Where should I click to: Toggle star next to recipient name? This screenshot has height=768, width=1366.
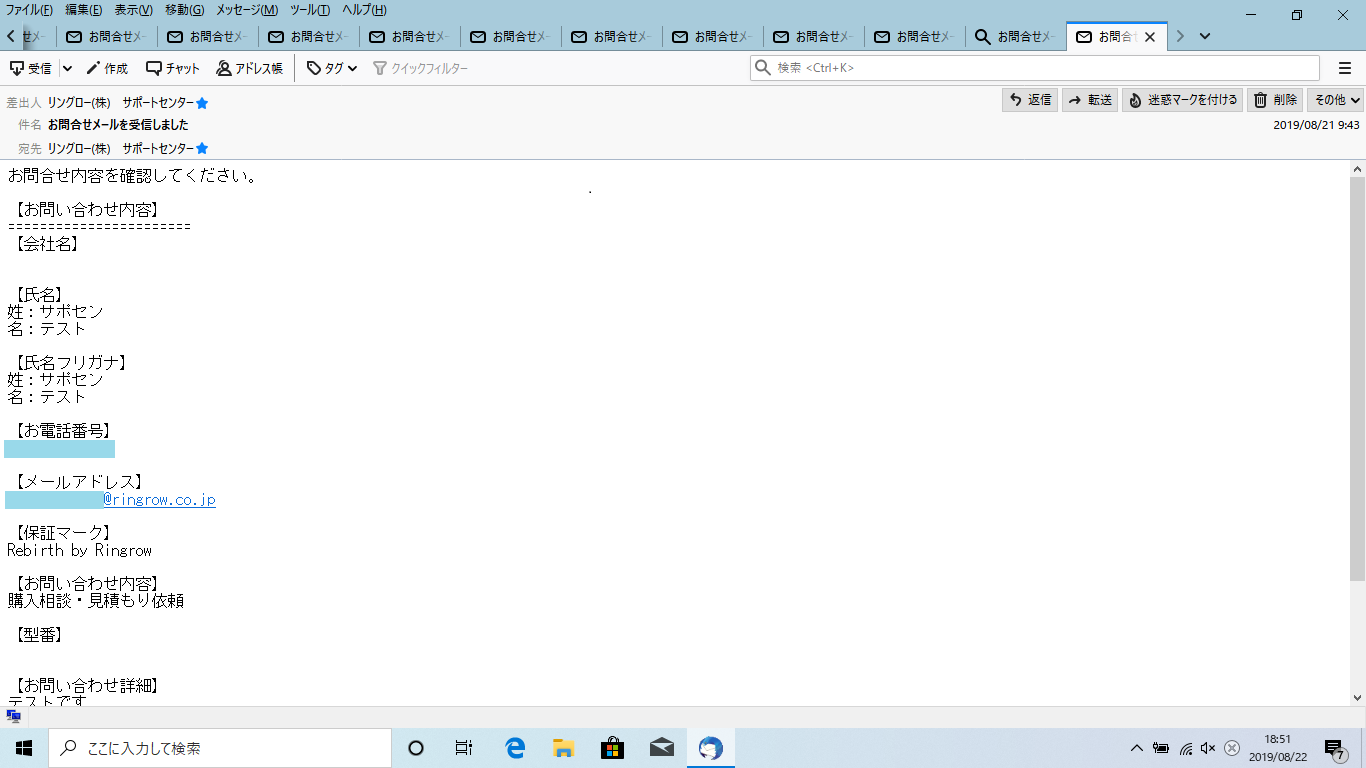(202, 148)
